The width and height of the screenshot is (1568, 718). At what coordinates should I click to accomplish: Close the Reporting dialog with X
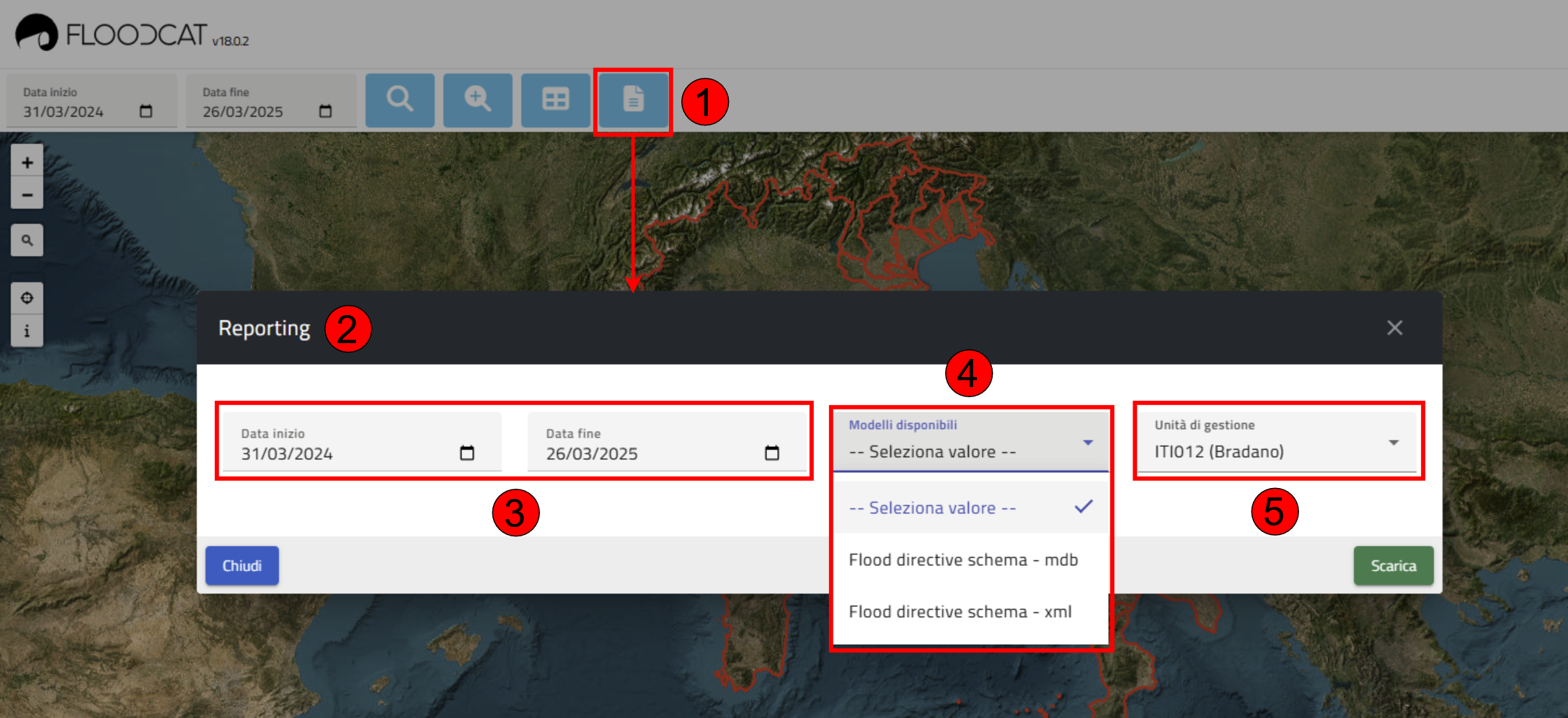(1394, 328)
